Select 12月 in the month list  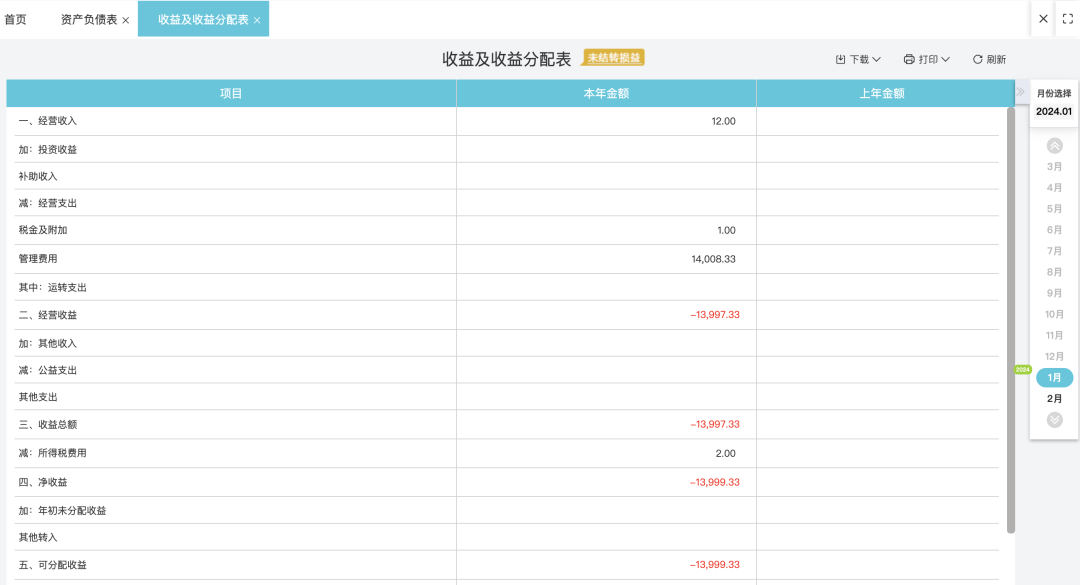coord(1055,356)
